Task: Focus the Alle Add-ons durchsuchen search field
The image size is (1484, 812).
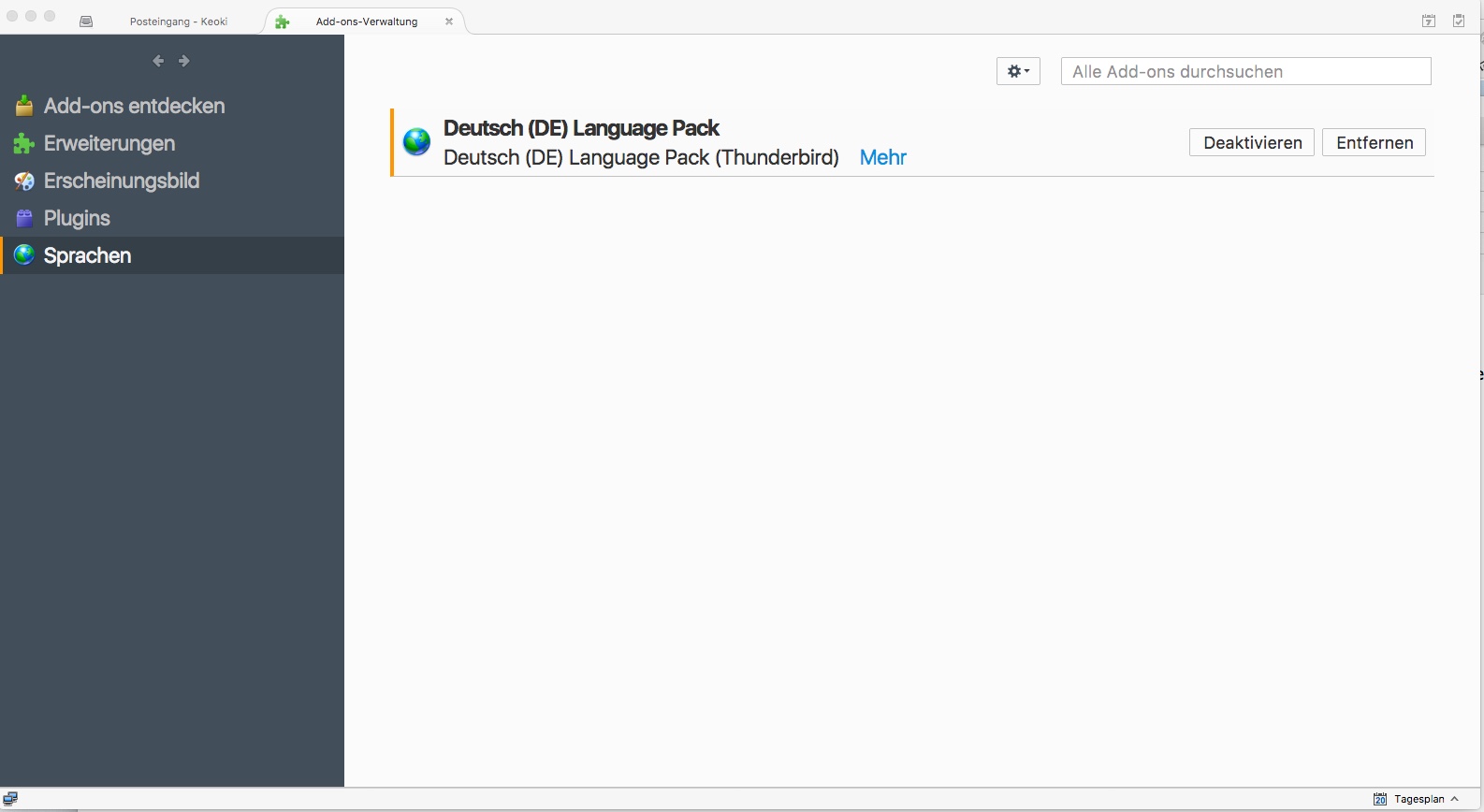Action: pyautogui.click(x=1246, y=71)
